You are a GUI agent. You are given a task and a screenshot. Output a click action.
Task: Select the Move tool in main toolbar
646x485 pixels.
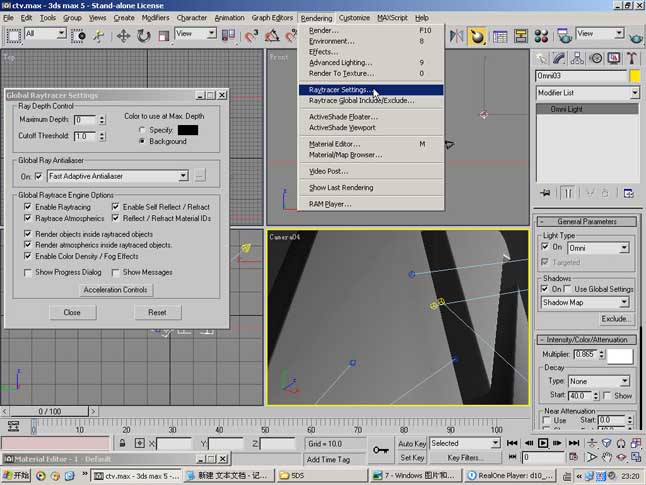click(123, 36)
